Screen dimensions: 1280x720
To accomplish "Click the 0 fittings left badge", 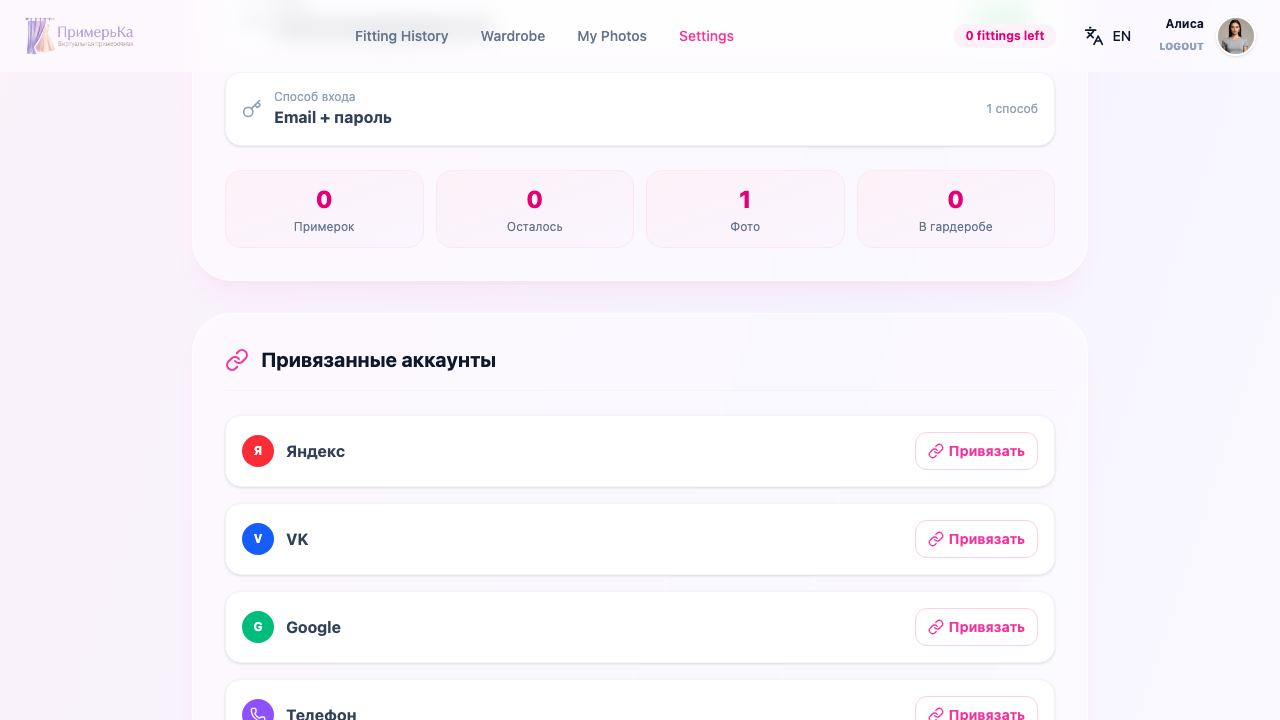I will [1005, 35].
